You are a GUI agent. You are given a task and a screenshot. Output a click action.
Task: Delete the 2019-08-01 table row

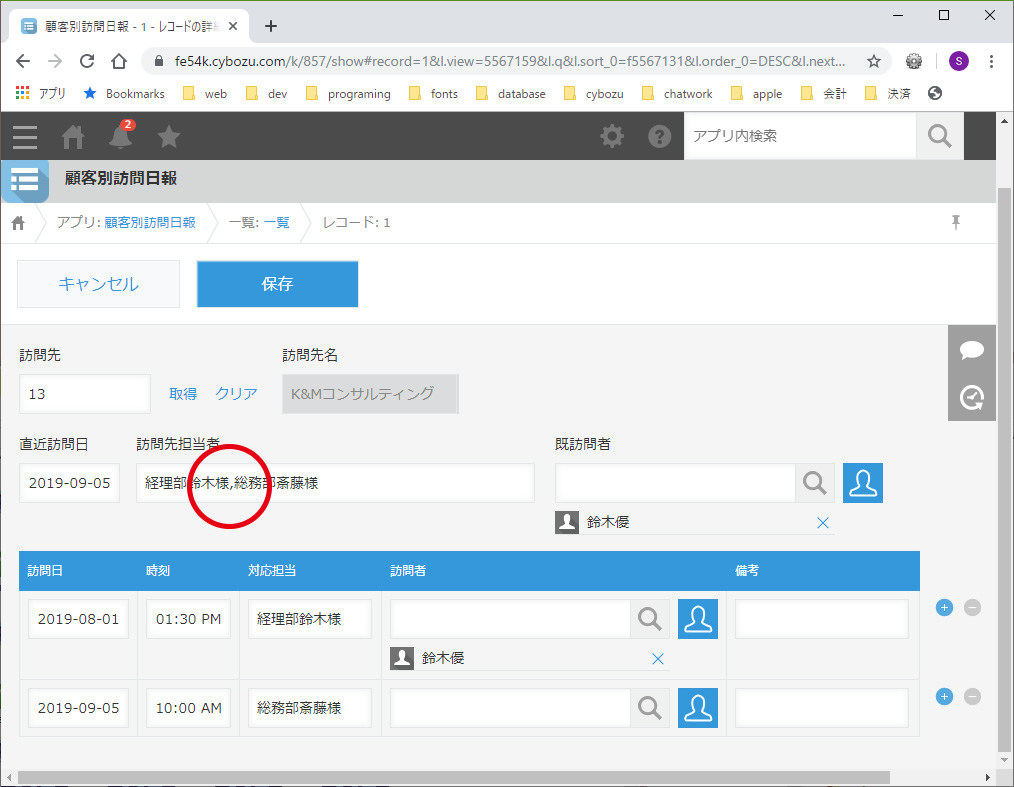pos(972,607)
